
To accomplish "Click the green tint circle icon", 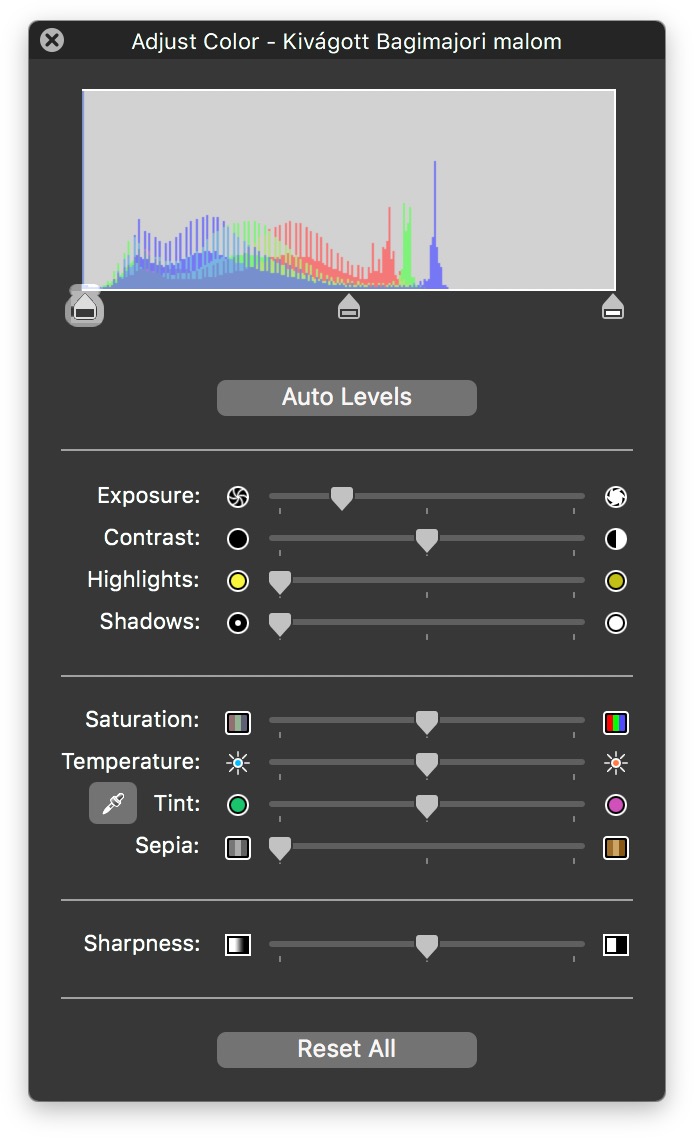I will coord(238,805).
